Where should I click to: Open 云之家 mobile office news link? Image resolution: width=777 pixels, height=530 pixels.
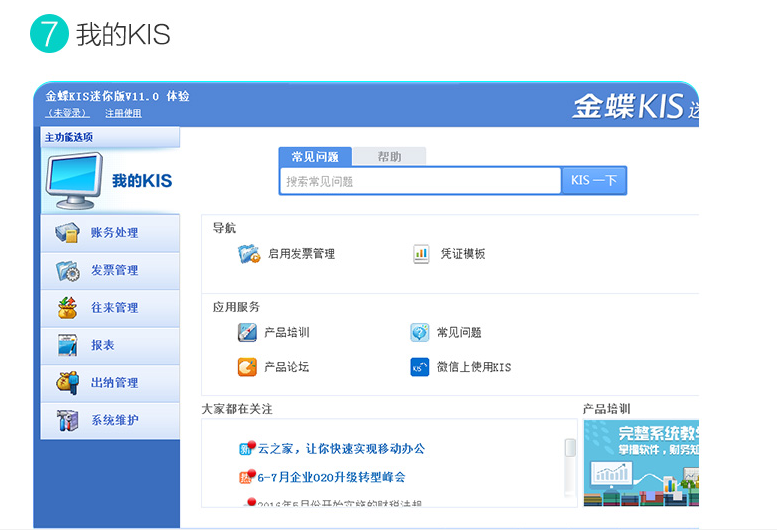click(341, 449)
